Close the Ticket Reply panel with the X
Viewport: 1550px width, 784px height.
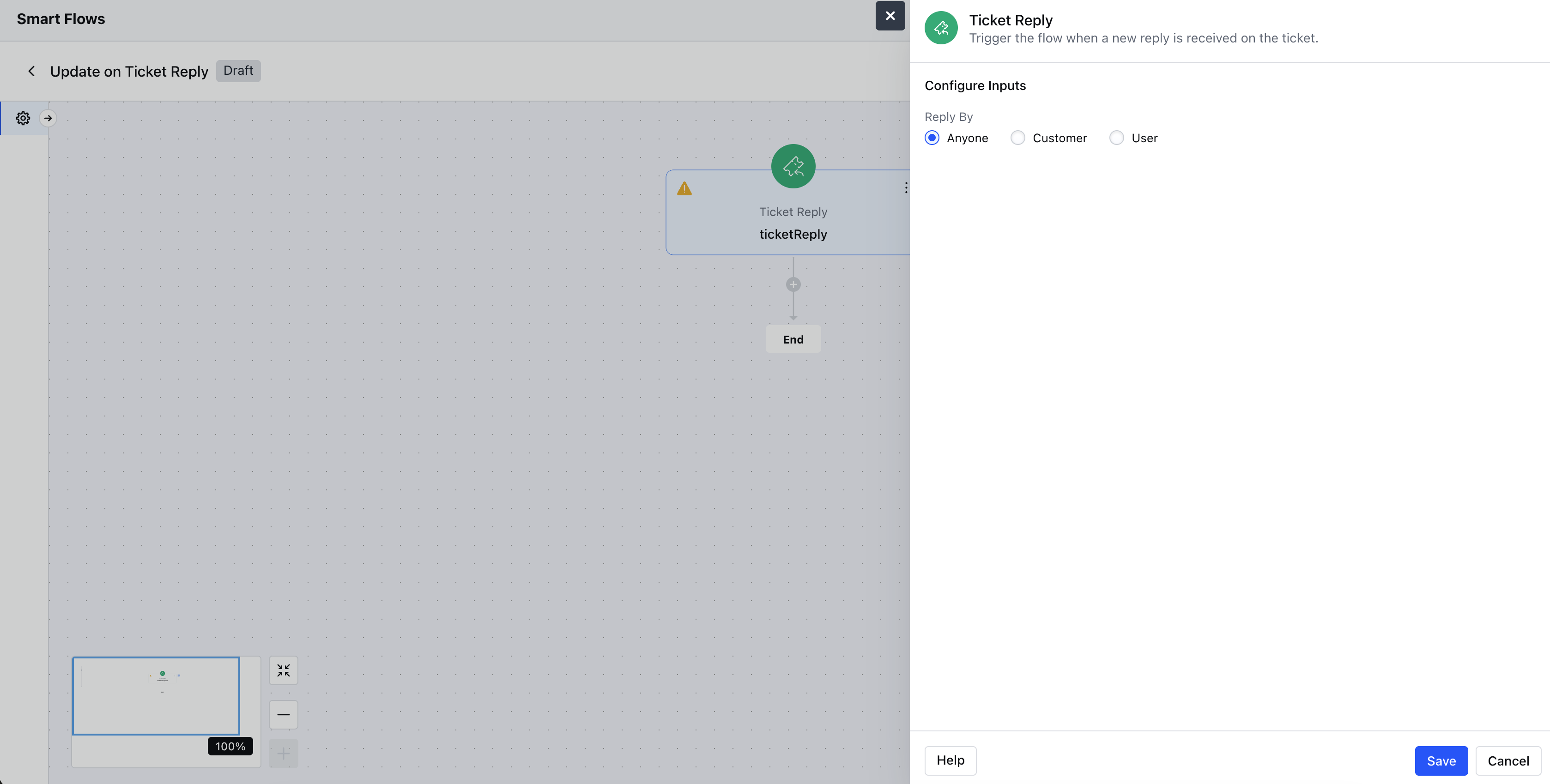pos(890,16)
